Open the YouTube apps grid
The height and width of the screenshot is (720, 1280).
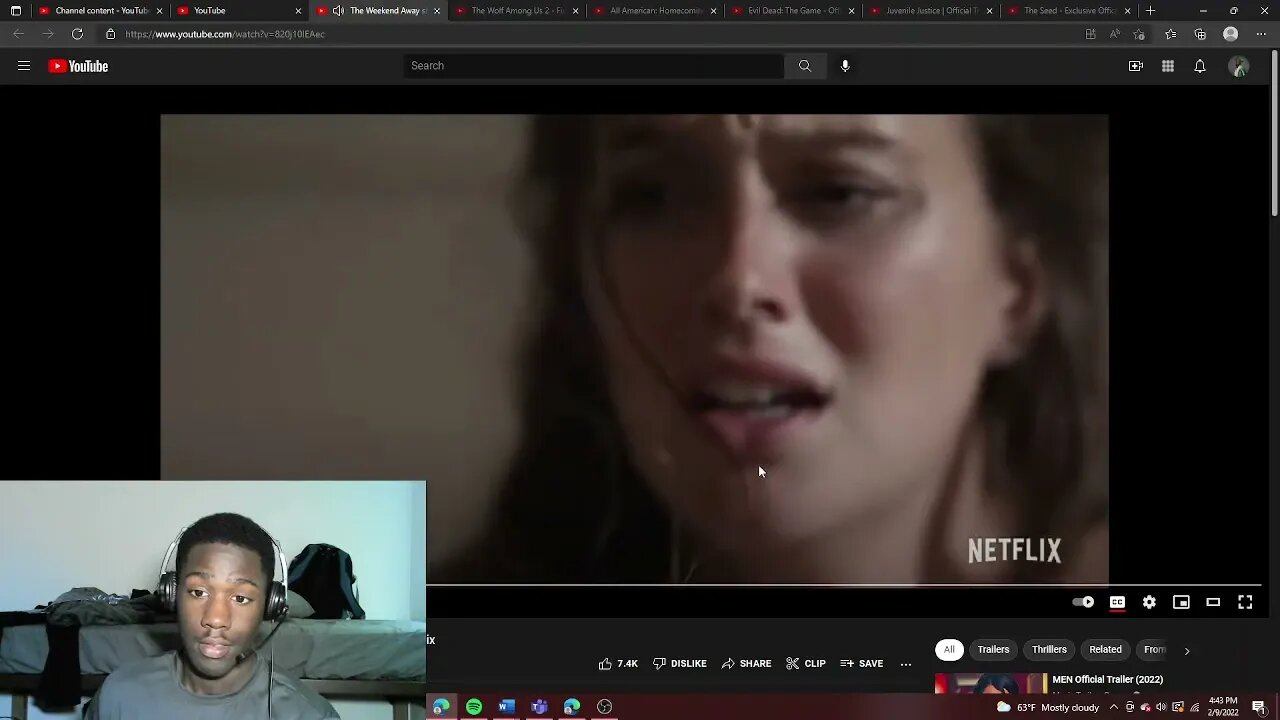(x=1168, y=66)
